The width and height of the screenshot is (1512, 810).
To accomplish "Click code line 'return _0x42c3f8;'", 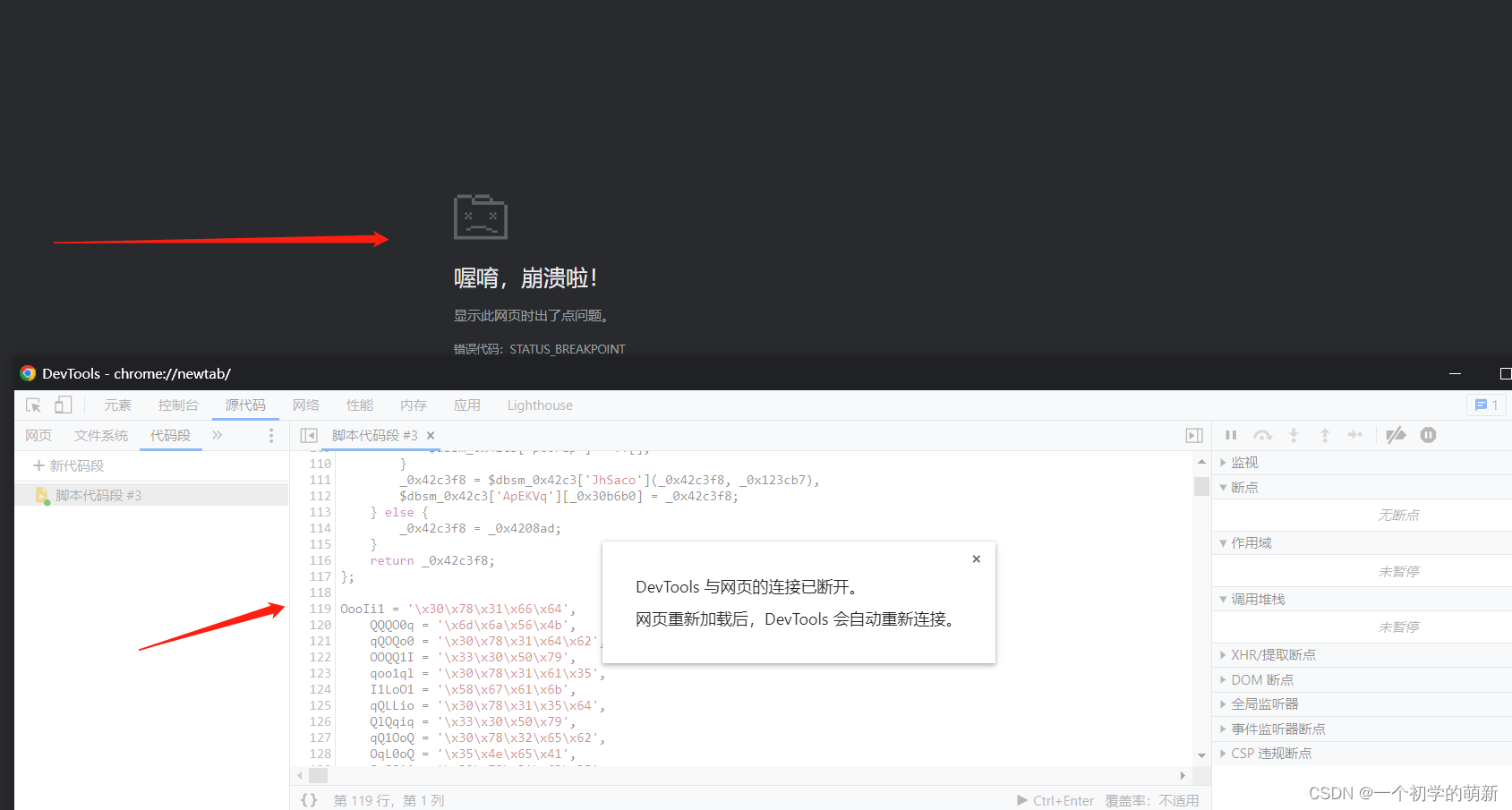I will (432, 560).
